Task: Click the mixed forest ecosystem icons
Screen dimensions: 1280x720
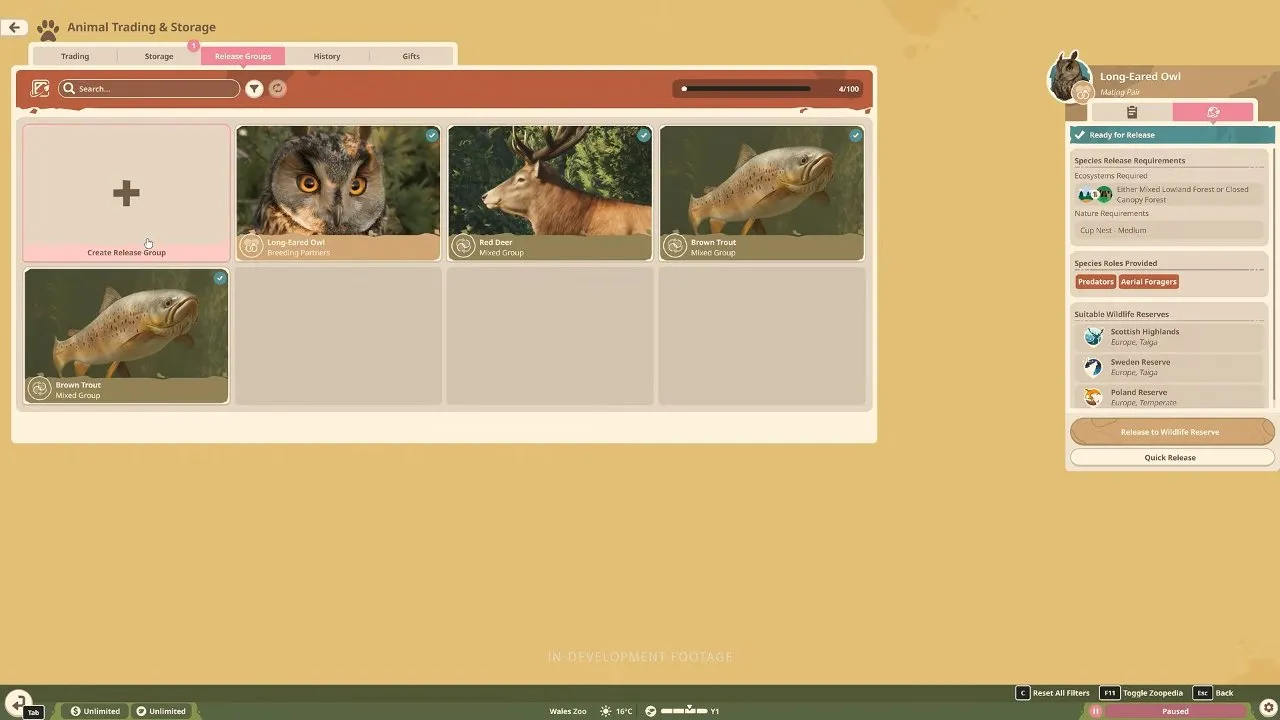Action: pos(1094,194)
